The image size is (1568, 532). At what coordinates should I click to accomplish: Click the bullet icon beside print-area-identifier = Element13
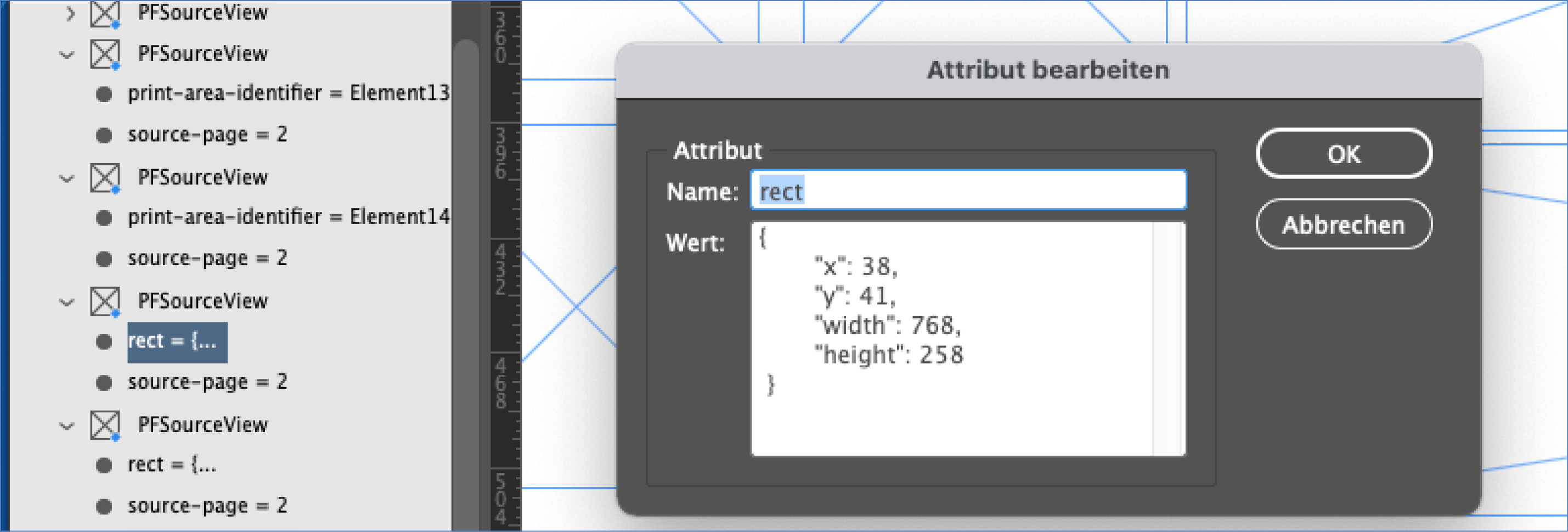[104, 94]
